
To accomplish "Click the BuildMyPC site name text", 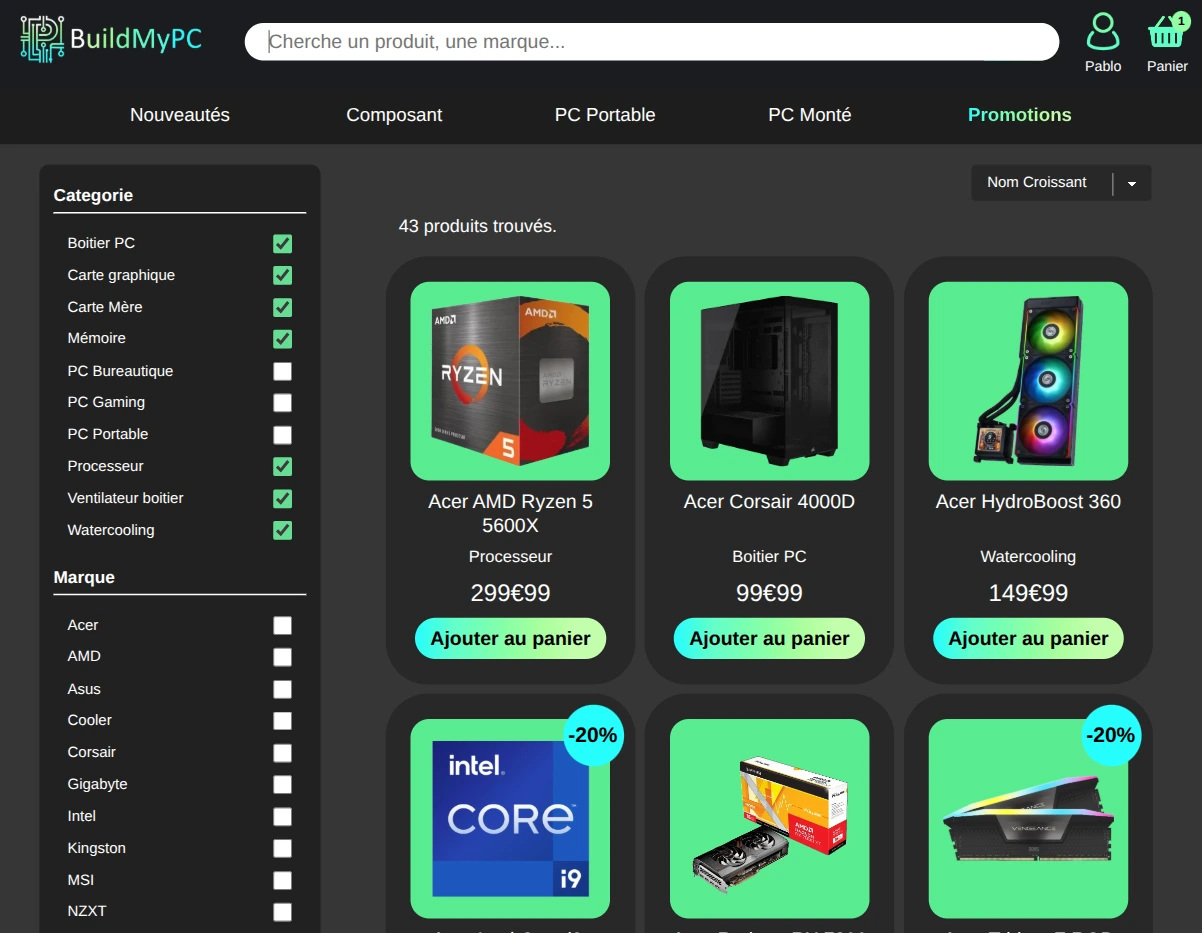I will 136,39.
